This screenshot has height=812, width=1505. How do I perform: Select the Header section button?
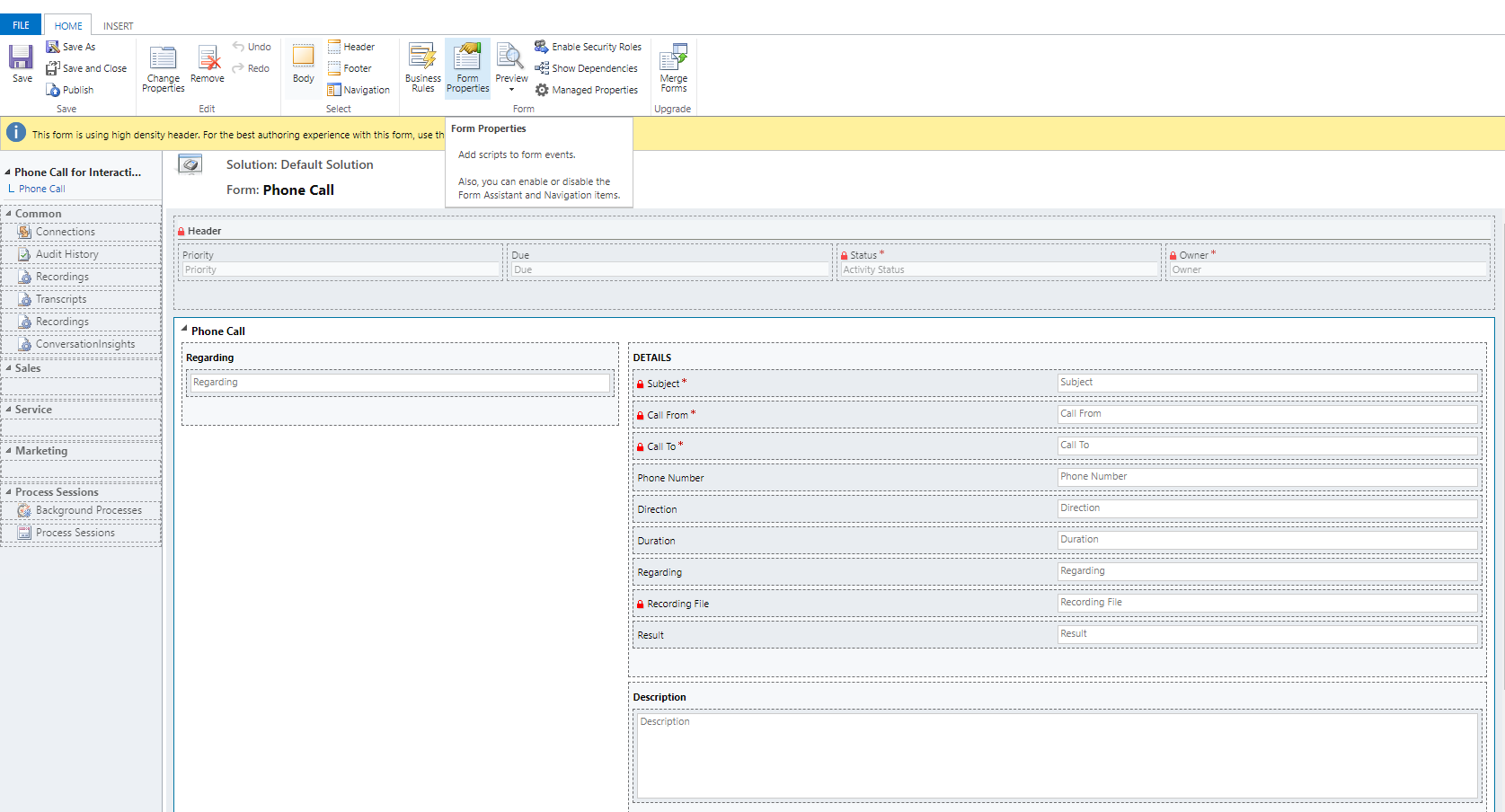coord(351,47)
